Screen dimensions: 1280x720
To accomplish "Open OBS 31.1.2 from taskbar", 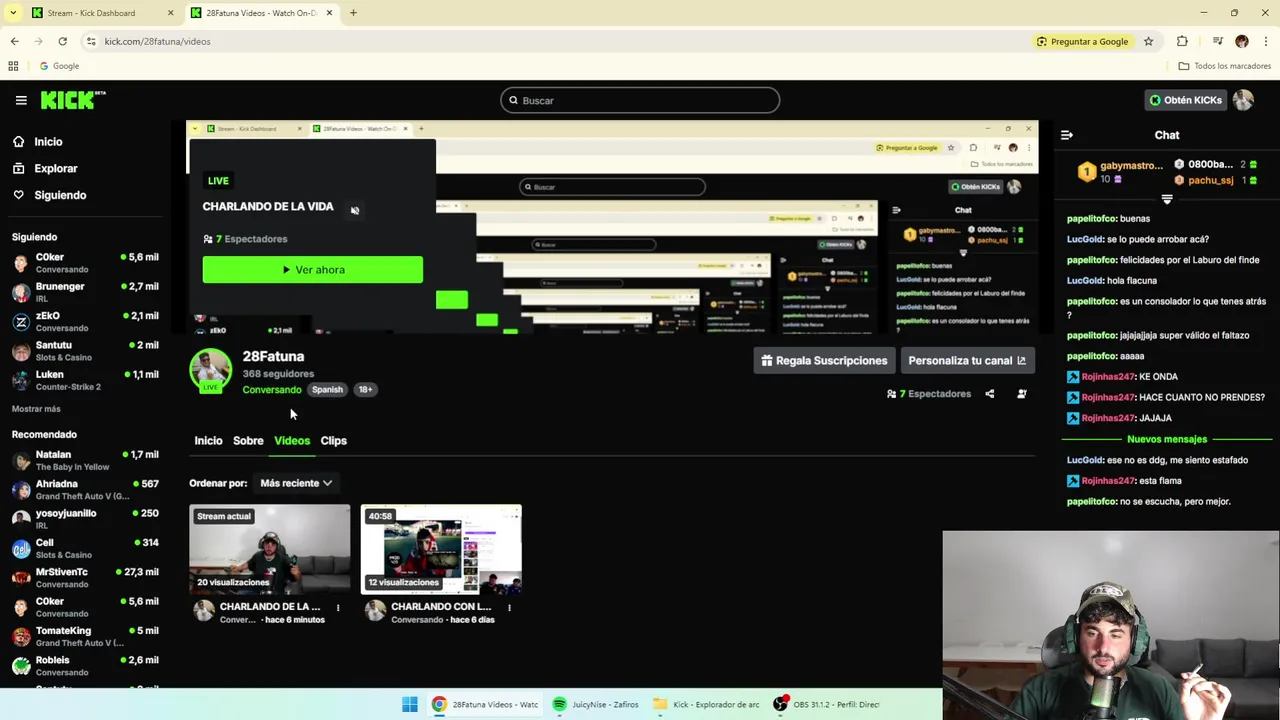I will point(828,705).
